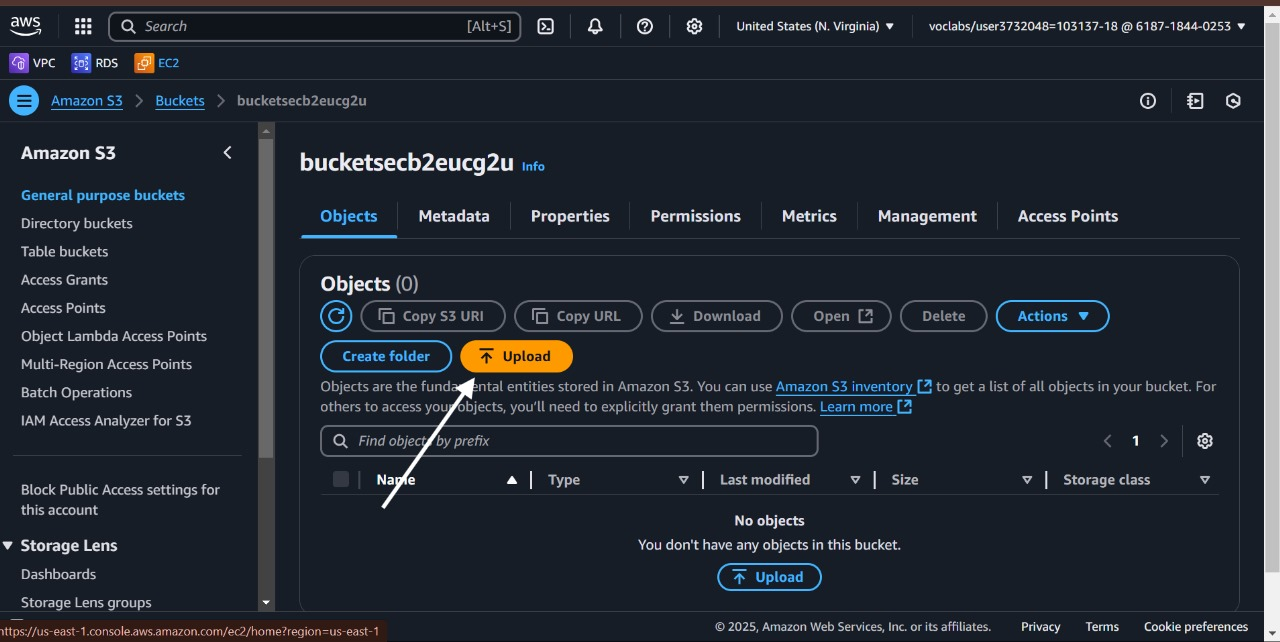The image size is (1280, 642).
Task: Click the settings gear in top bar
Action: click(694, 26)
